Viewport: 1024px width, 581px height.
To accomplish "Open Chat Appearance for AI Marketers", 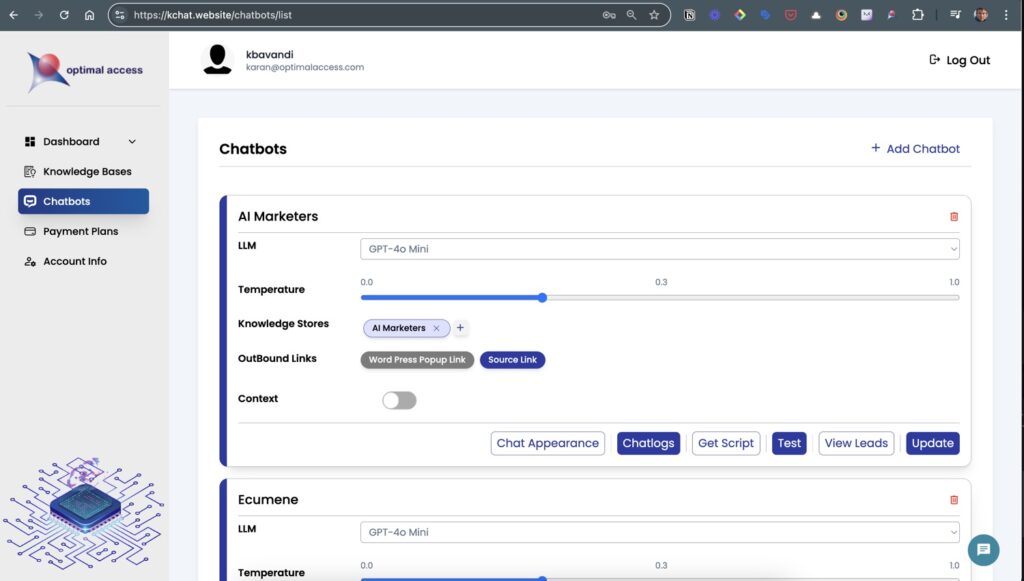I will pyautogui.click(x=547, y=443).
